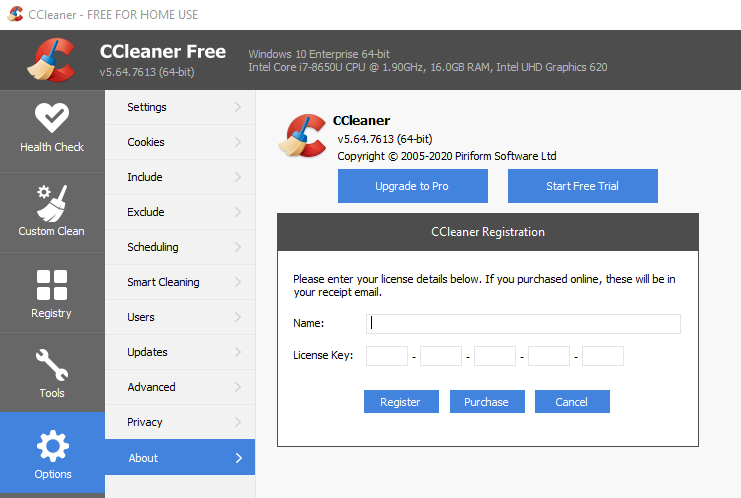Click the title bar CCleaner icon
The height and width of the screenshot is (498, 741).
14,14
